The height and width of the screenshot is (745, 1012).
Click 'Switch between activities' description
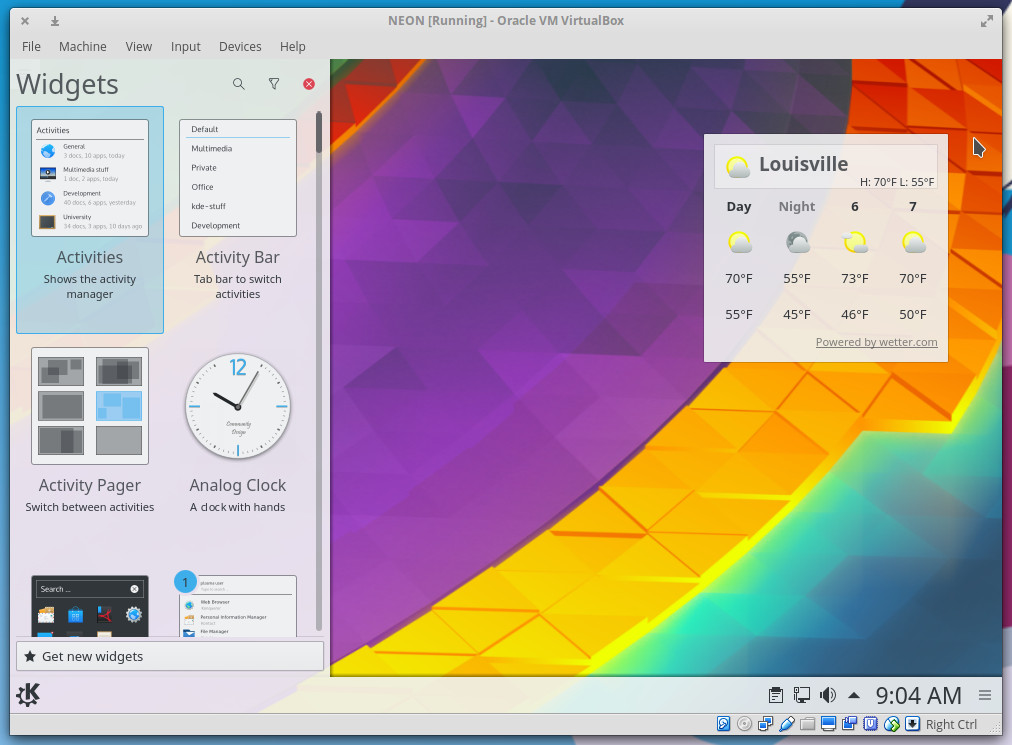click(90, 507)
